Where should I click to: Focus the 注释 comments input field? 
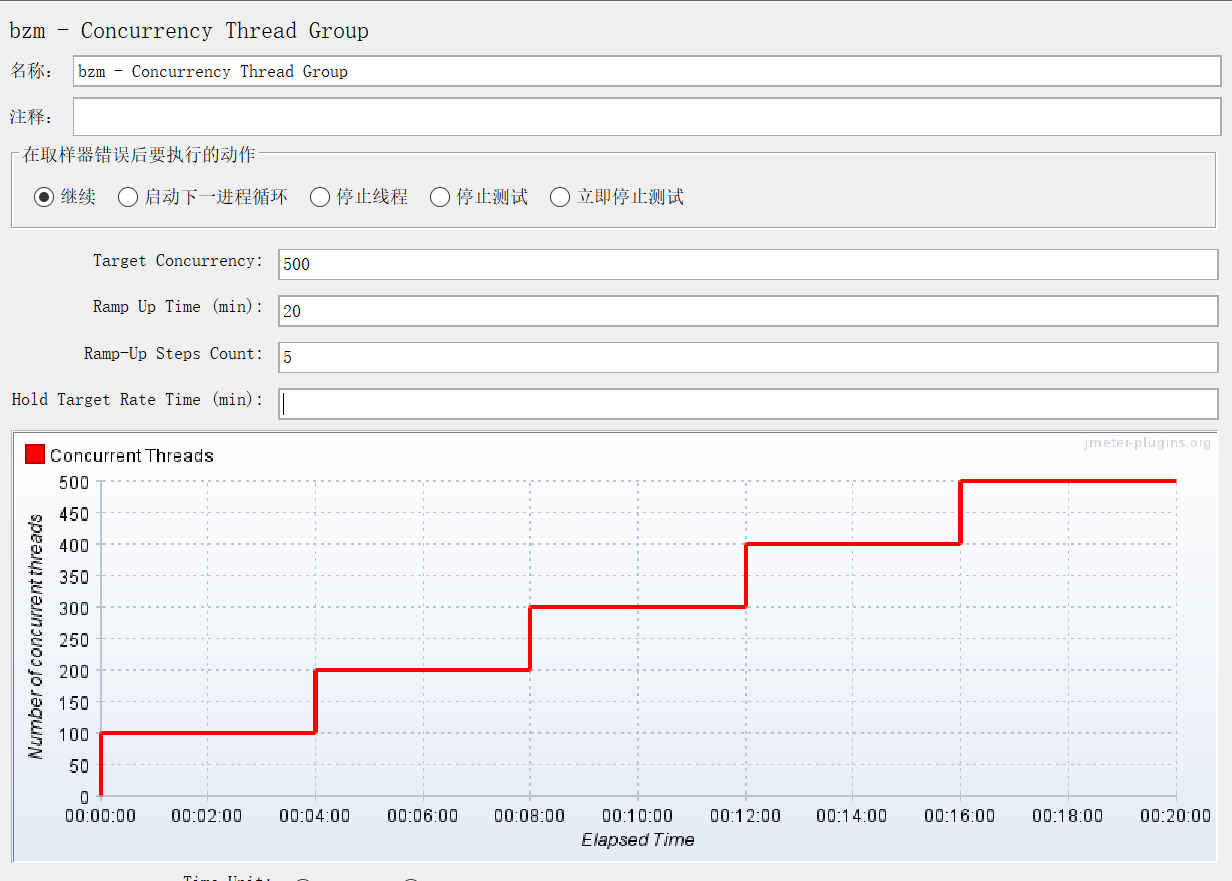click(647, 117)
